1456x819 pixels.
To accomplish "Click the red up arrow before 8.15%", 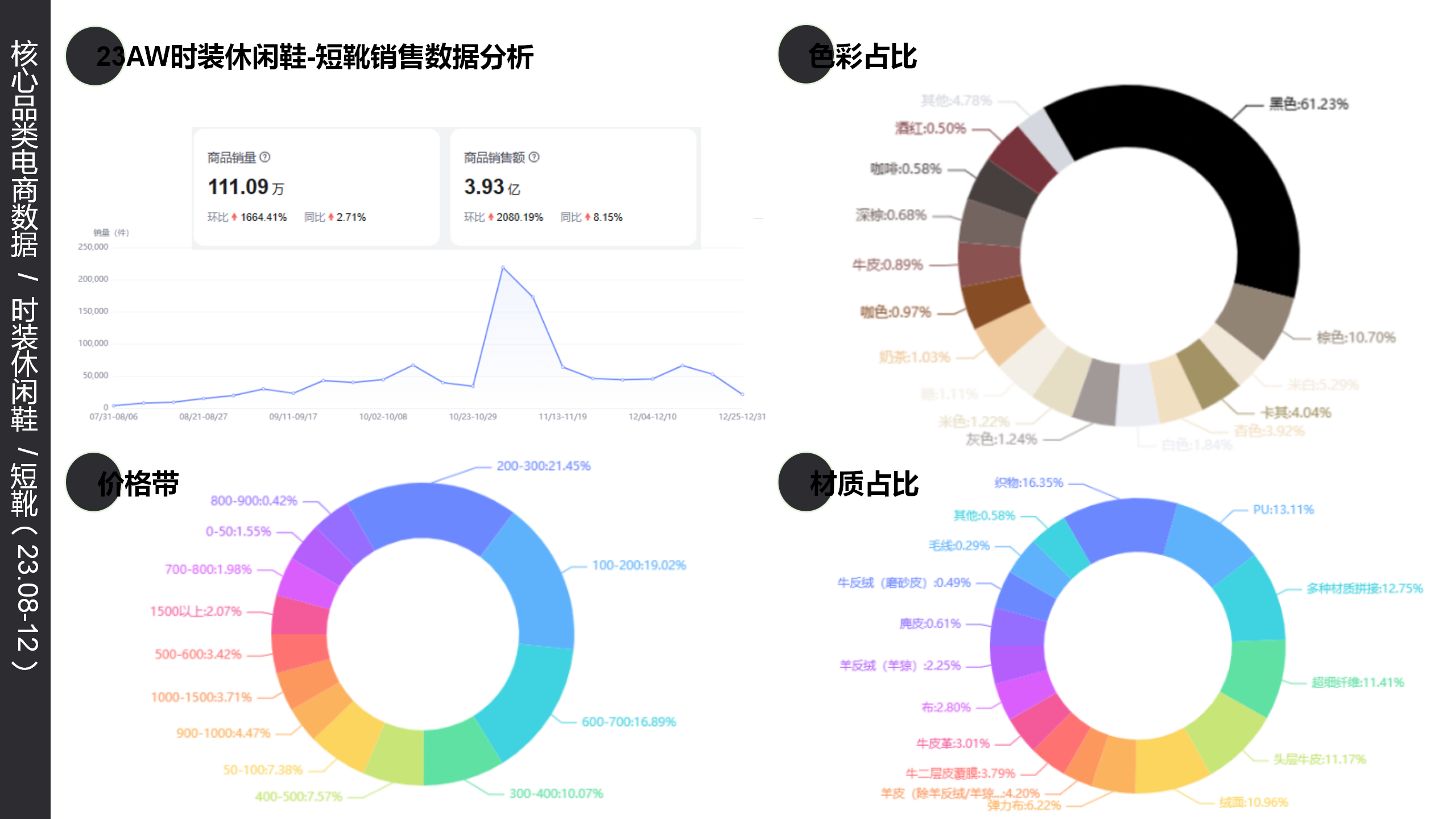I will click(588, 217).
